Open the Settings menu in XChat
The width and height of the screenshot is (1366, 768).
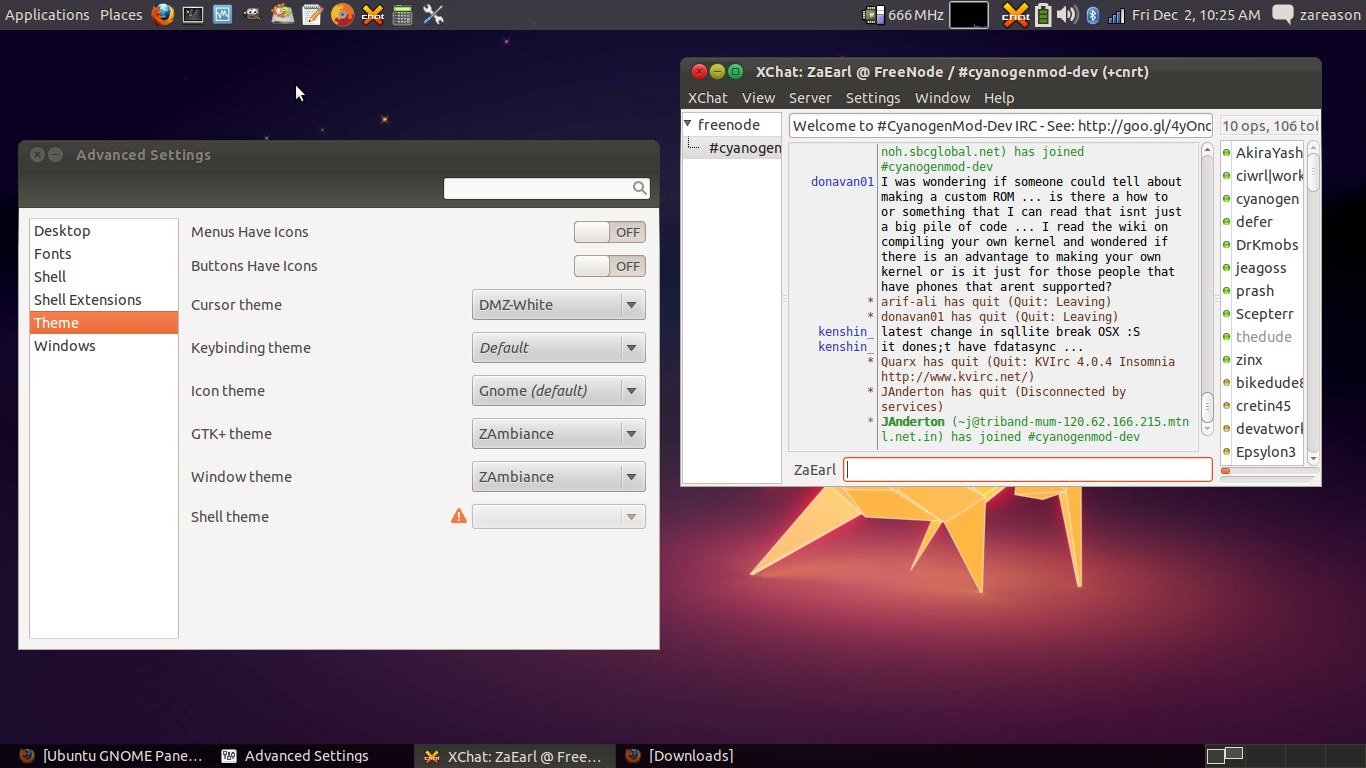pos(873,98)
